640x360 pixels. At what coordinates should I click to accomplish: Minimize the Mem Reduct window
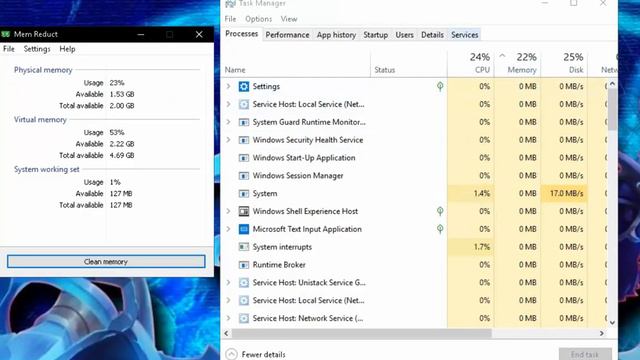[141, 35]
